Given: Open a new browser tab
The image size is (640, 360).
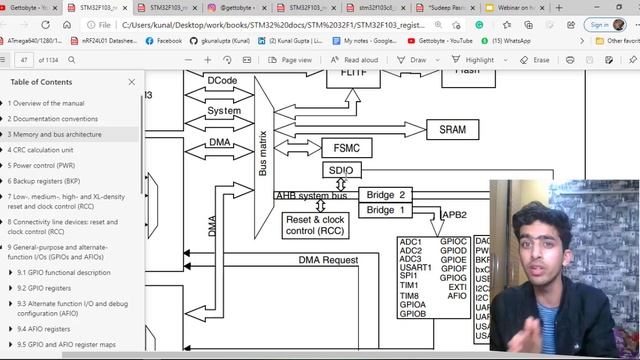Looking at the screenshot, I should pyautogui.click(x=559, y=8).
